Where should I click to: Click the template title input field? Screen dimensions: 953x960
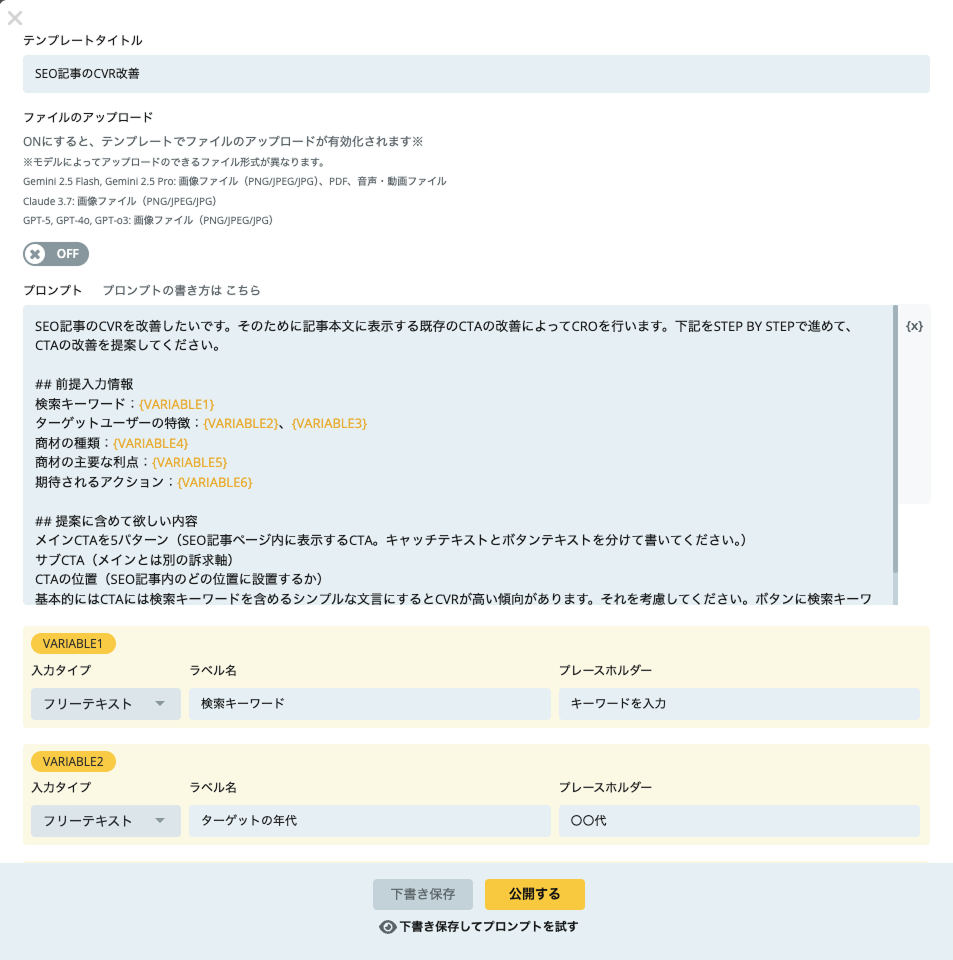click(x=476, y=74)
